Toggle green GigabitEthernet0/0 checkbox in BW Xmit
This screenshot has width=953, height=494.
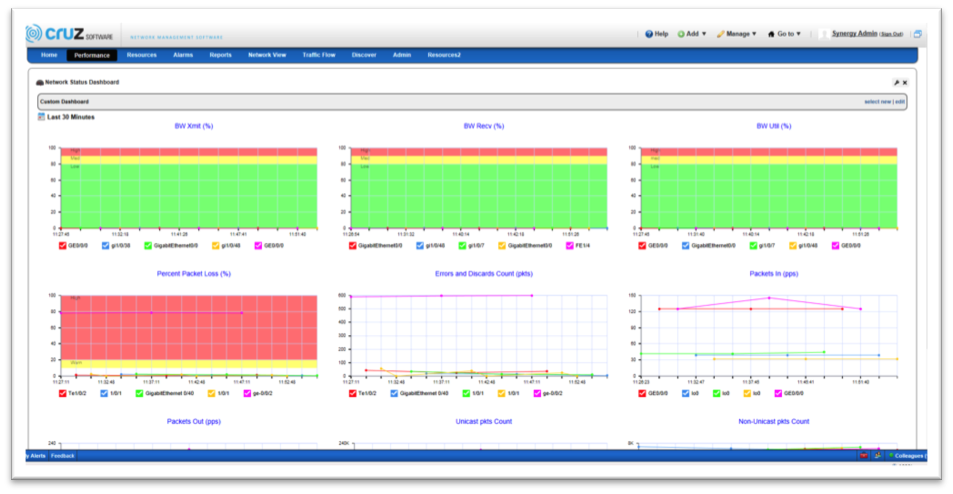point(148,245)
